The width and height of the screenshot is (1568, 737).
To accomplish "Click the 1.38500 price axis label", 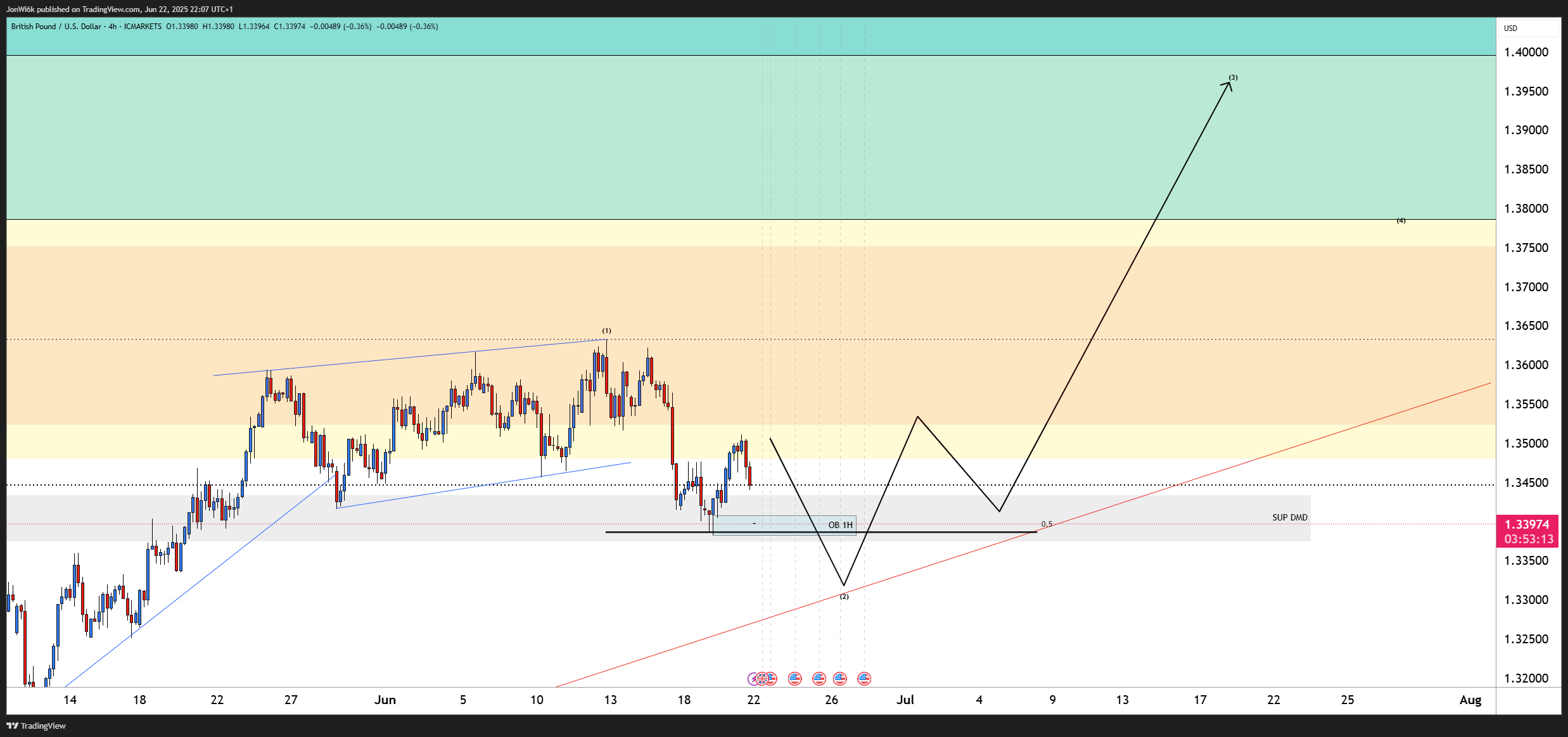I will point(1526,170).
